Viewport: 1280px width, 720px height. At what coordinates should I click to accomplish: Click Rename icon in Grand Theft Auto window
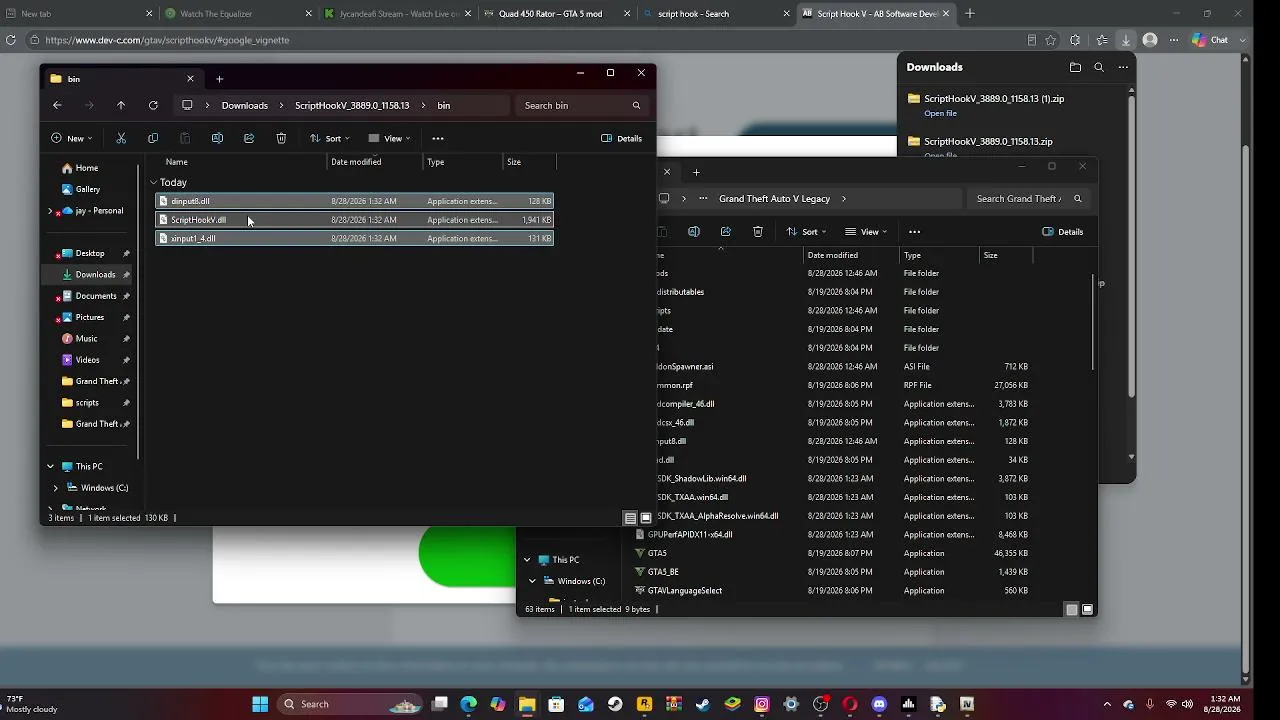point(694,232)
